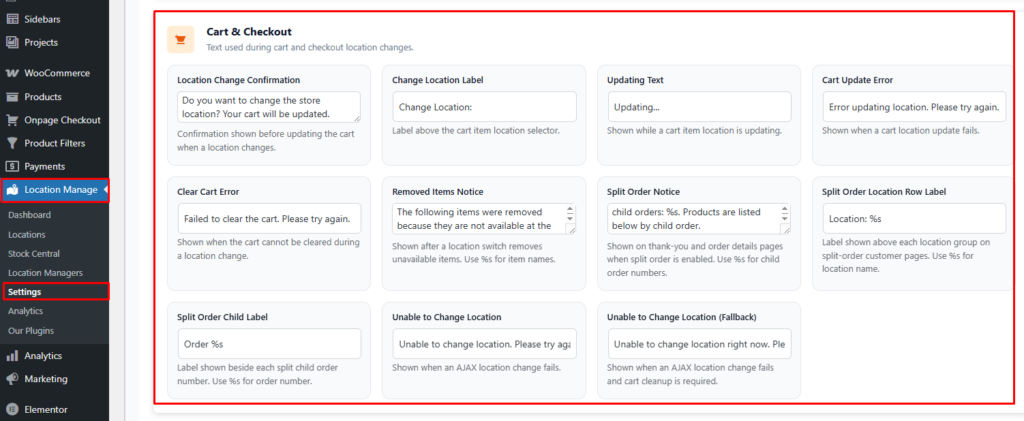Open the Dashboard submenu link
This screenshot has height=421, width=1024.
click(29, 215)
